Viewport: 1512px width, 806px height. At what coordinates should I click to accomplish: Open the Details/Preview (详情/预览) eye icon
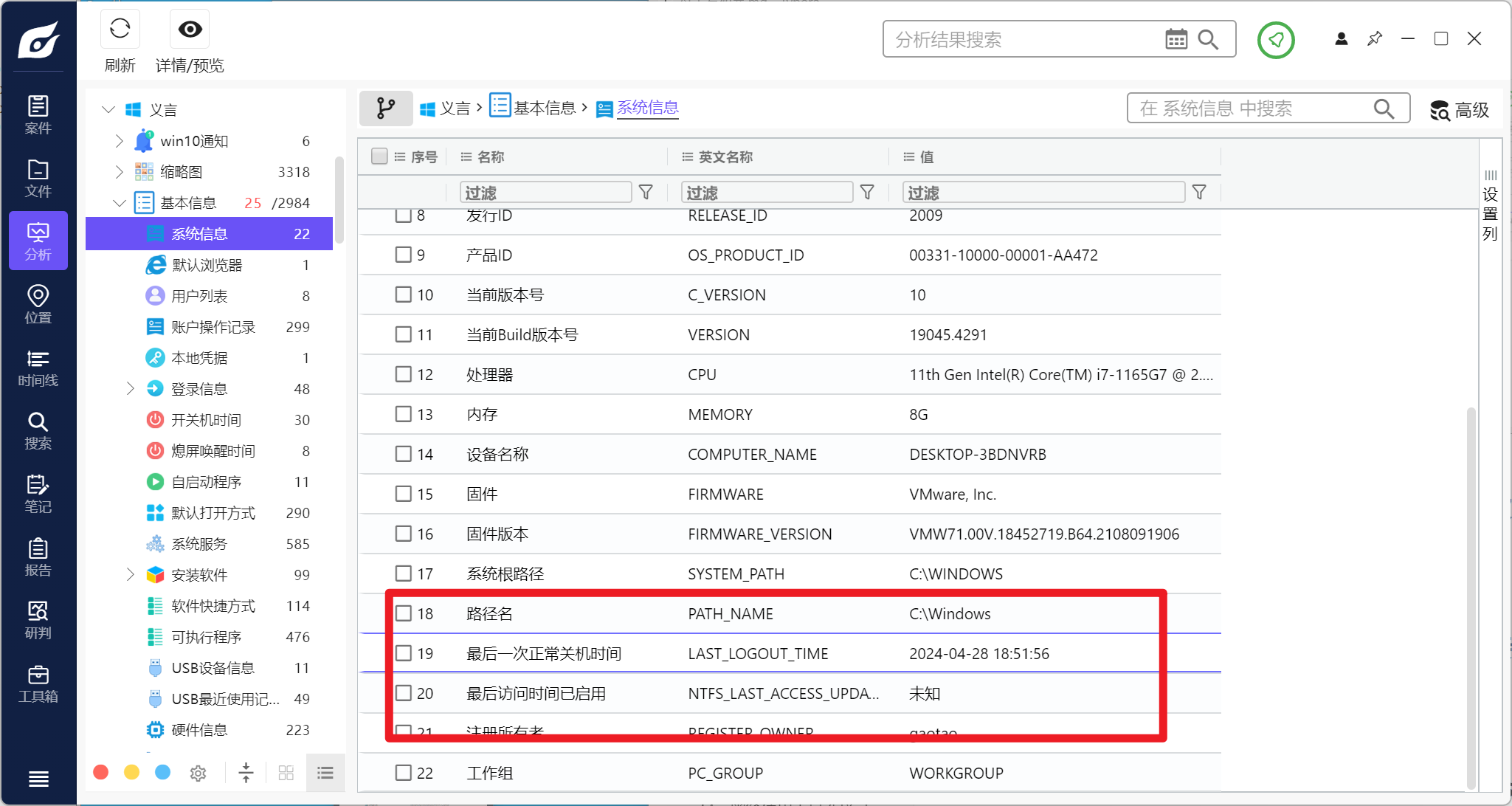(x=190, y=30)
